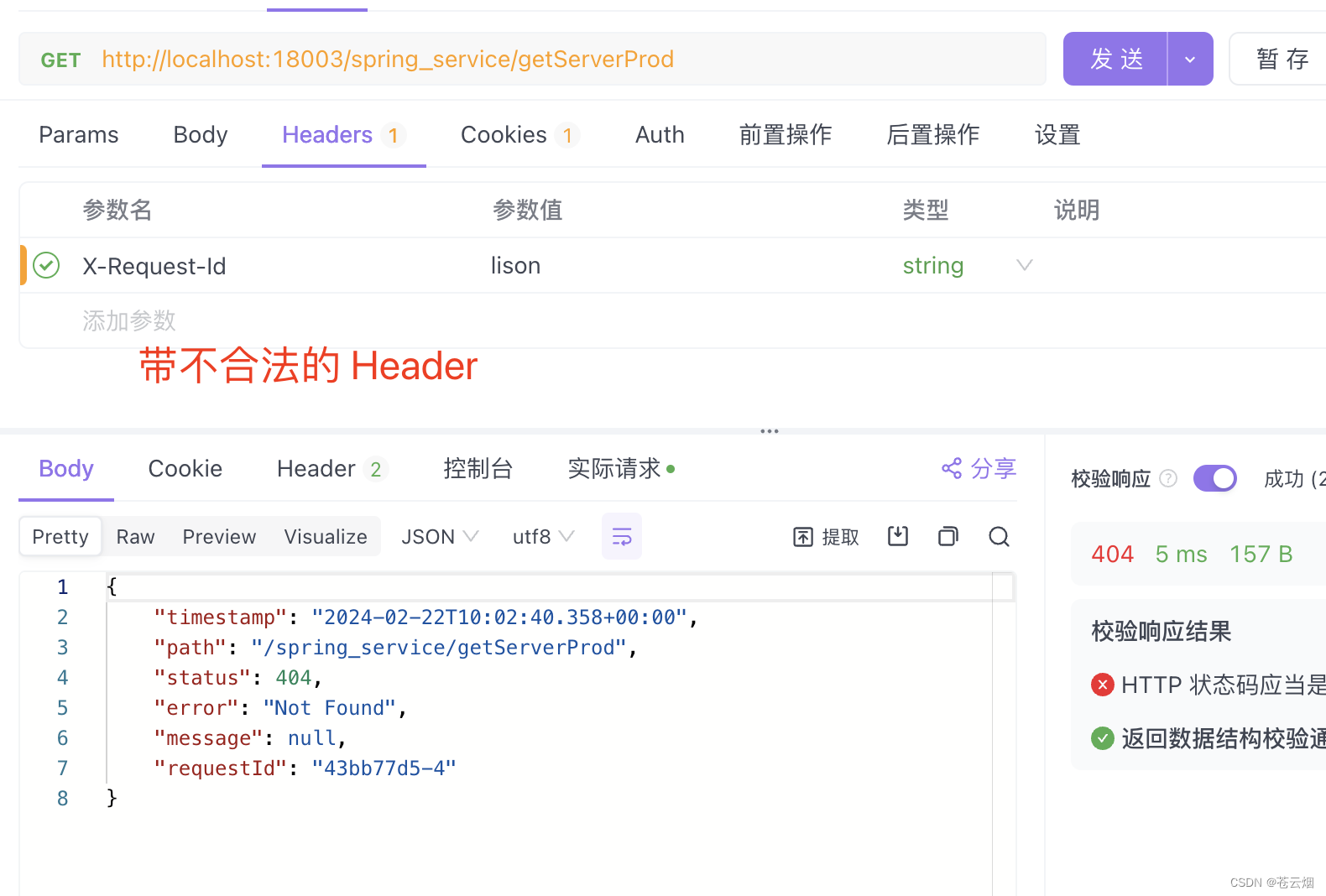This screenshot has height=896, width=1326.
Task: Click the "Not Found" error value
Action: coord(329,708)
